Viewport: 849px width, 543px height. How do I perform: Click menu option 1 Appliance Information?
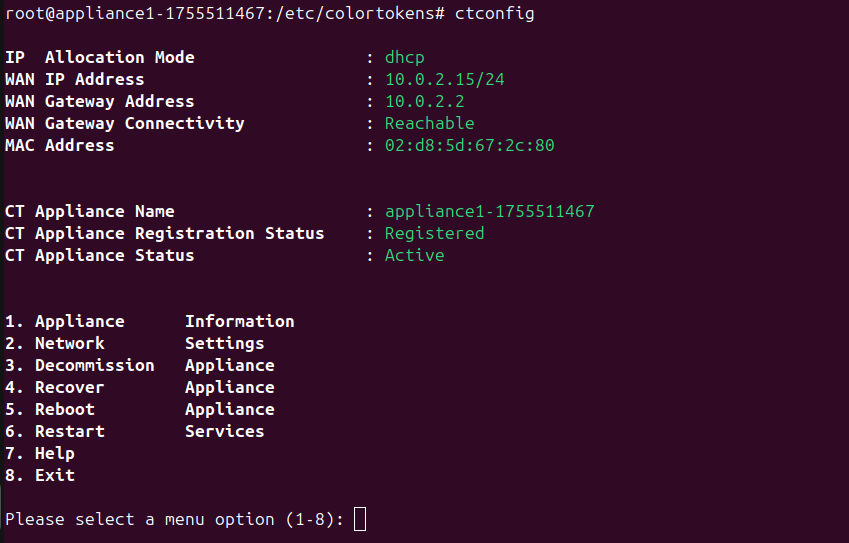[x=149, y=321]
